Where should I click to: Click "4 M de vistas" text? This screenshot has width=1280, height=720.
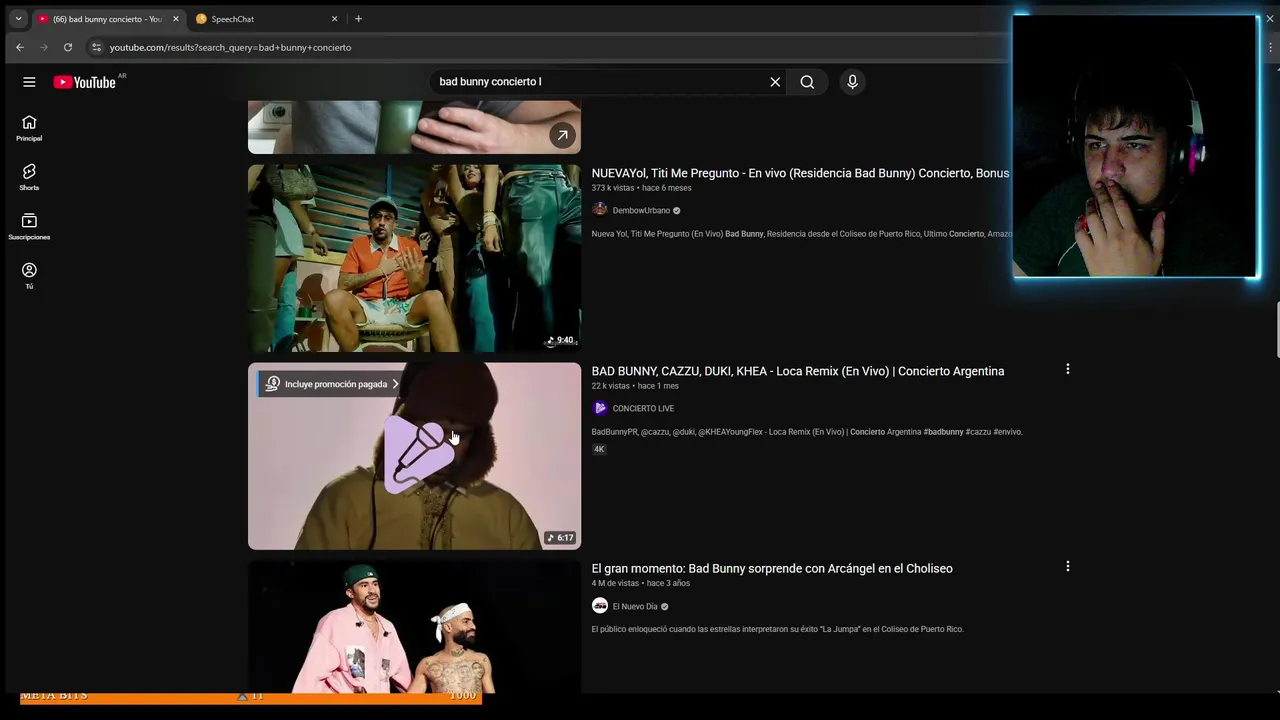coord(615,583)
